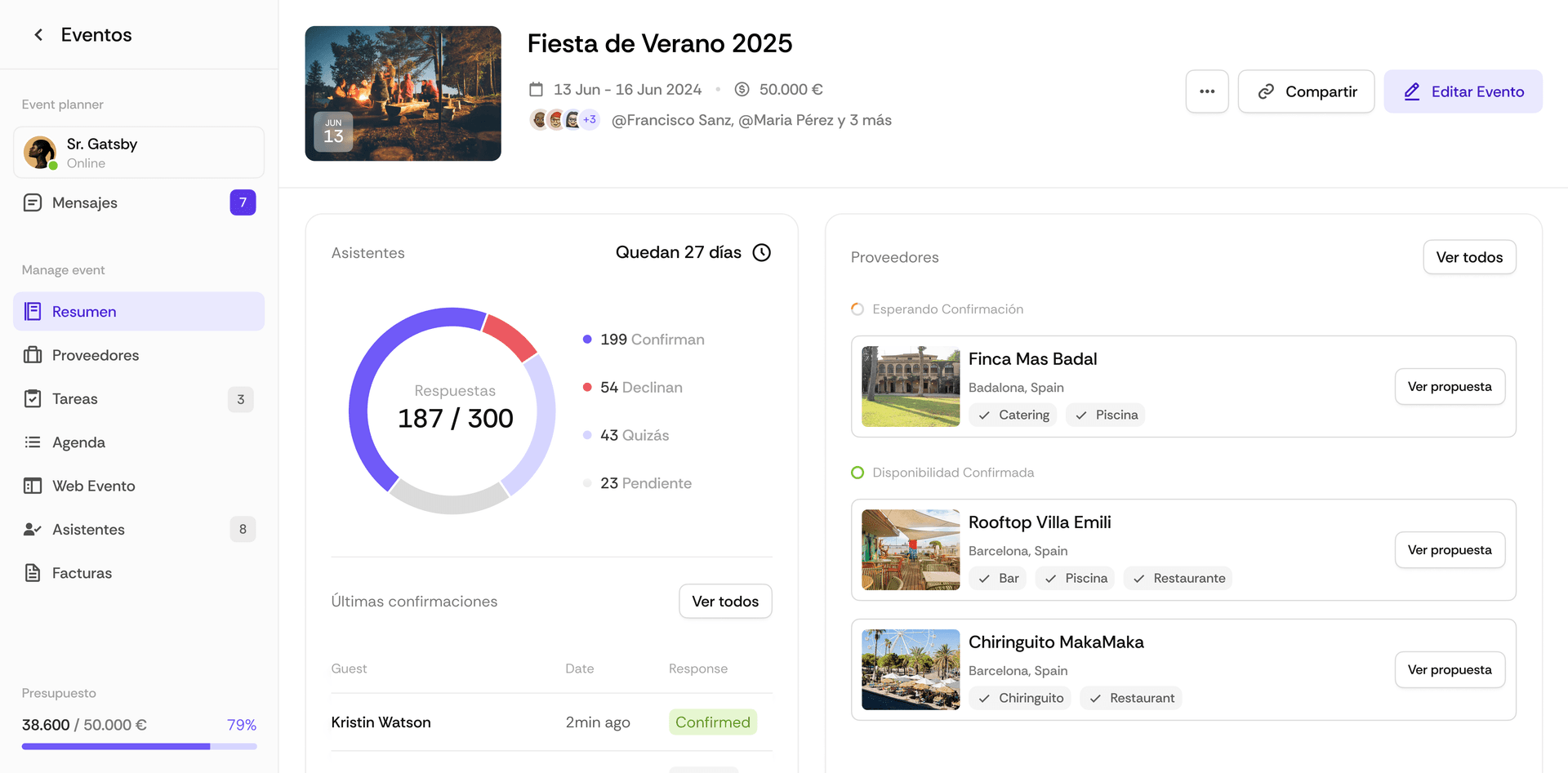View Chiringuito MakaMaka proposal
Viewport: 1568px width, 773px height.
click(1450, 670)
